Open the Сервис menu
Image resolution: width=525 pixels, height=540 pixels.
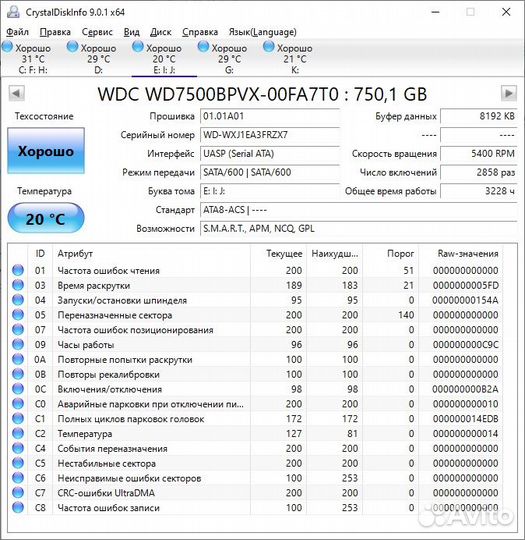tap(97, 32)
